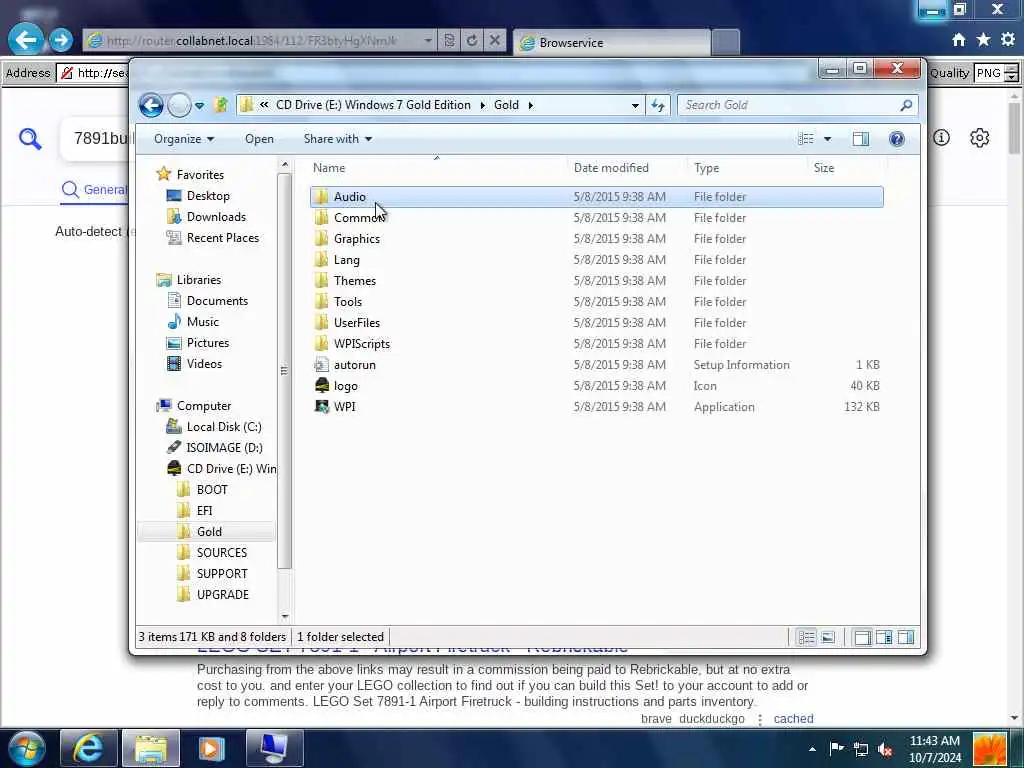Select the WPI application file
Image resolution: width=1024 pixels, height=768 pixels.
coord(596,407)
